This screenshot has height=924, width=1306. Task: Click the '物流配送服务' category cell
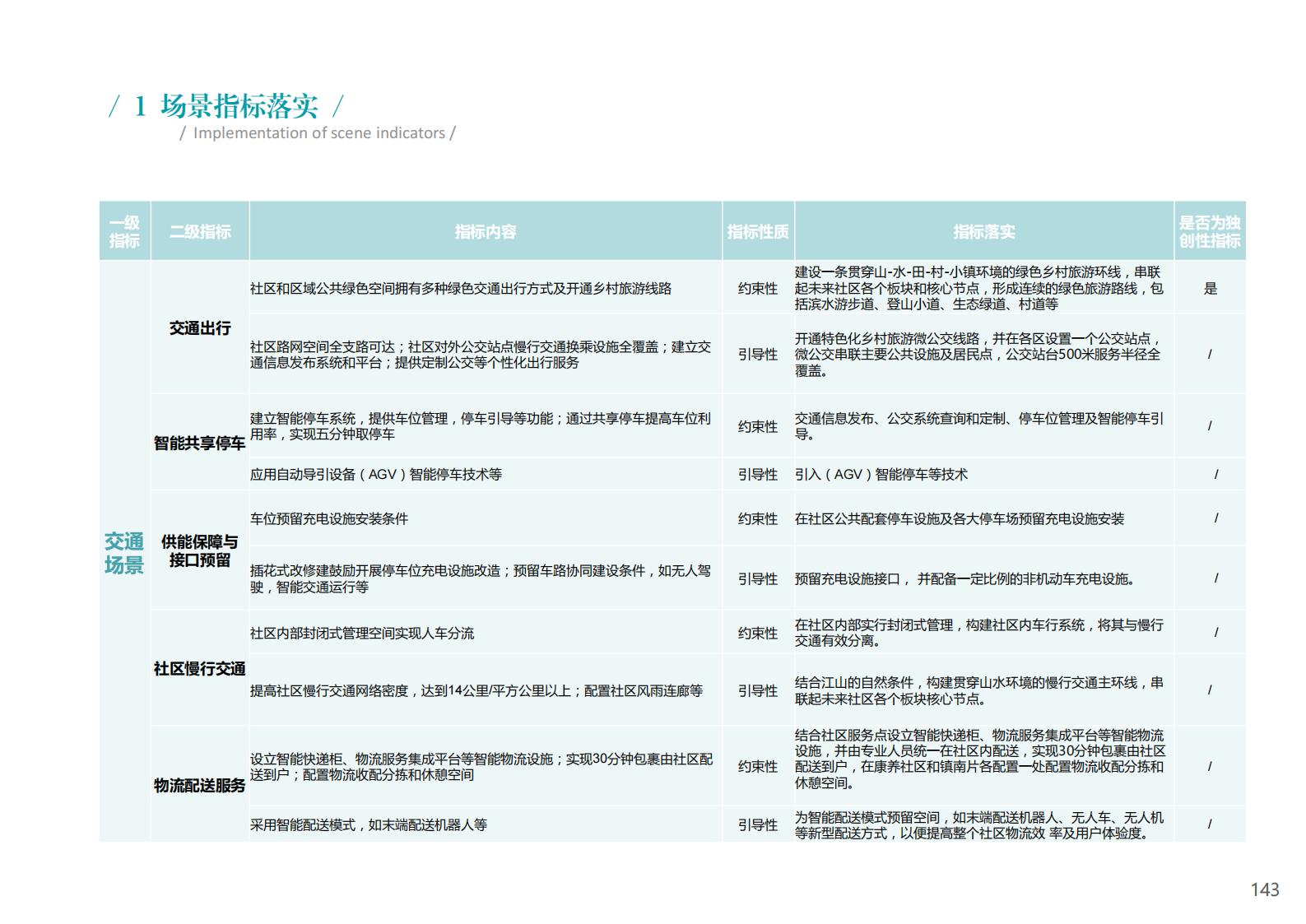point(200,786)
